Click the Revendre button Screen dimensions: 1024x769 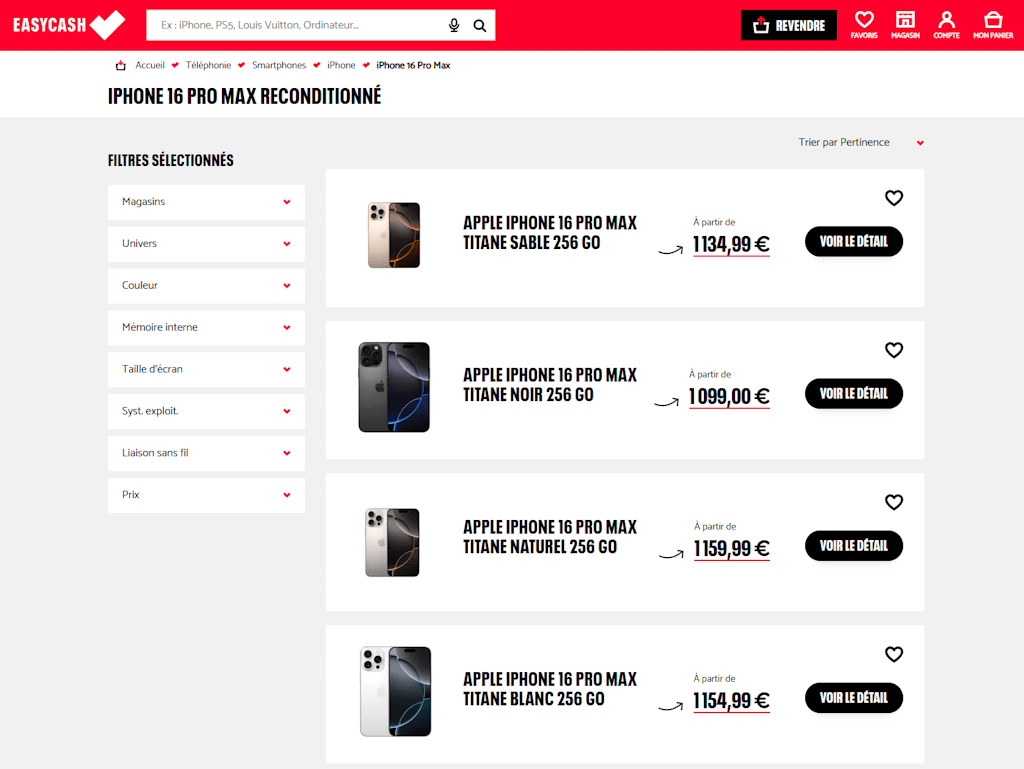pos(789,25)
